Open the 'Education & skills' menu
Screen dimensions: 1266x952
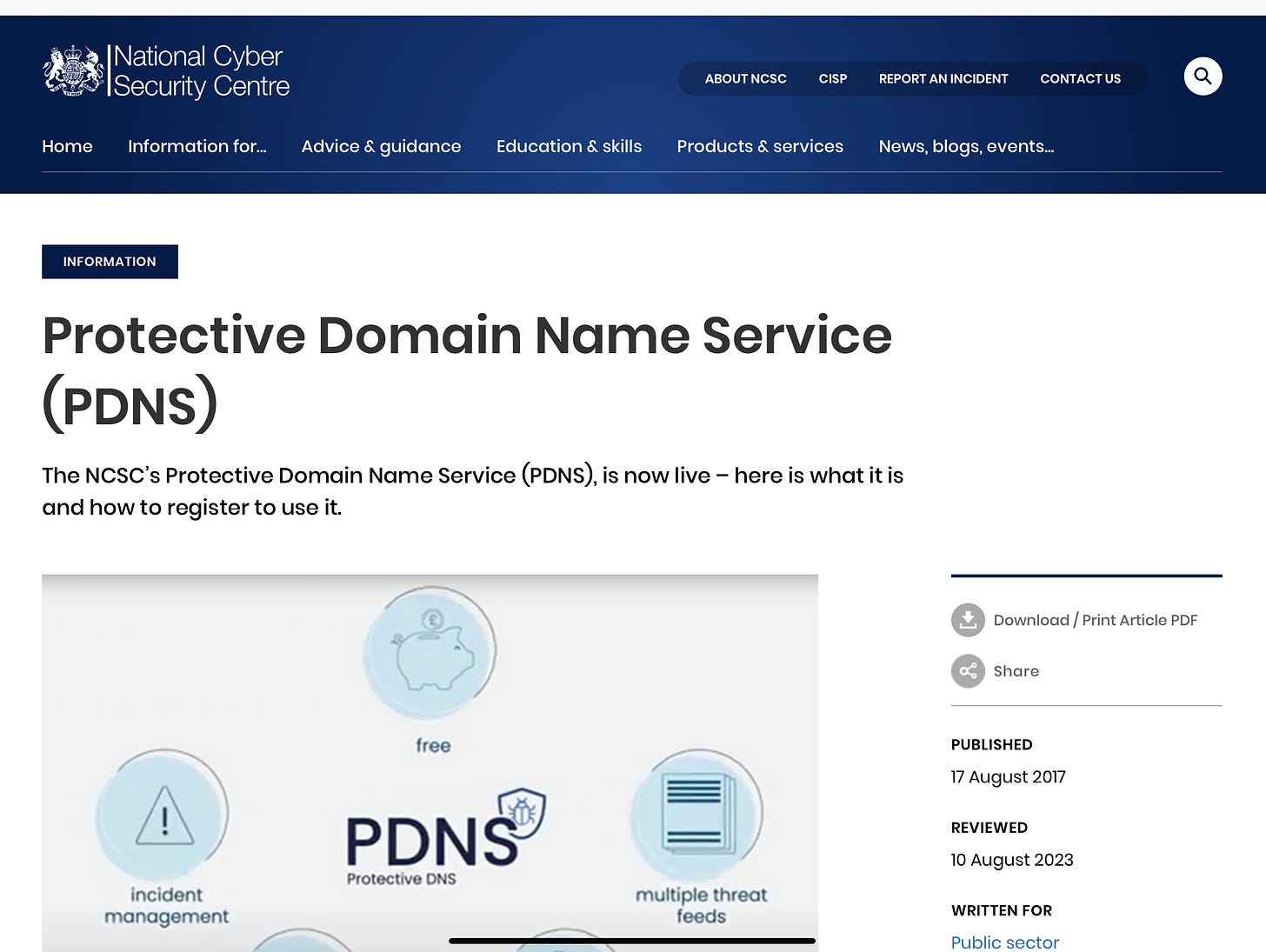click(569, 146)
